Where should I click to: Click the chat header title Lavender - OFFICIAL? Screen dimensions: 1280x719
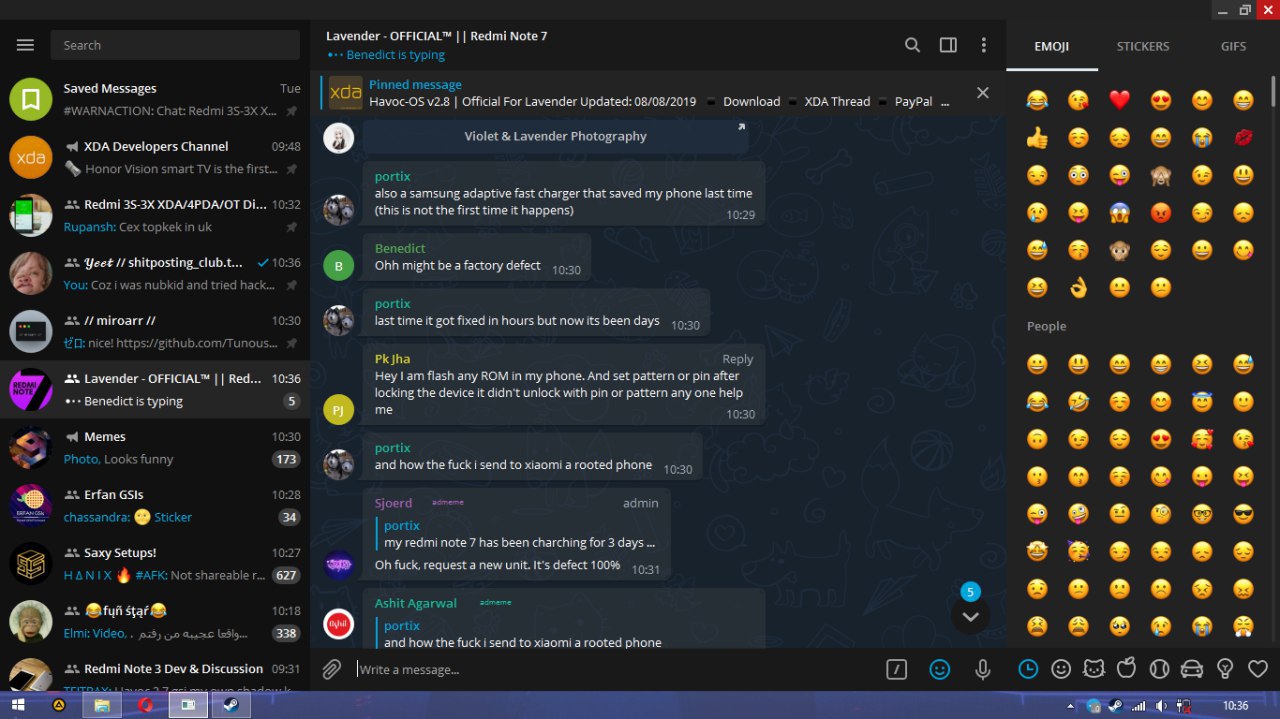click(x=436, y=36)
